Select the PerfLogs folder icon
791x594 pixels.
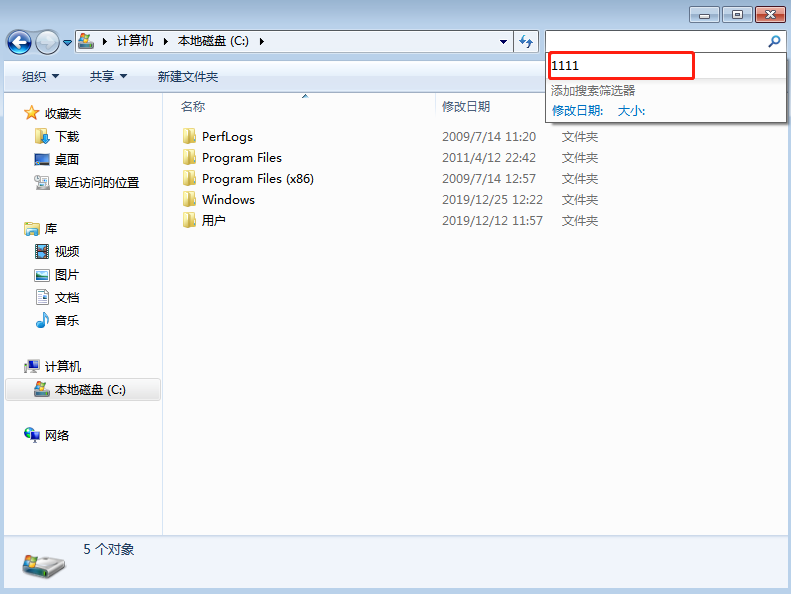click(190, 136)
